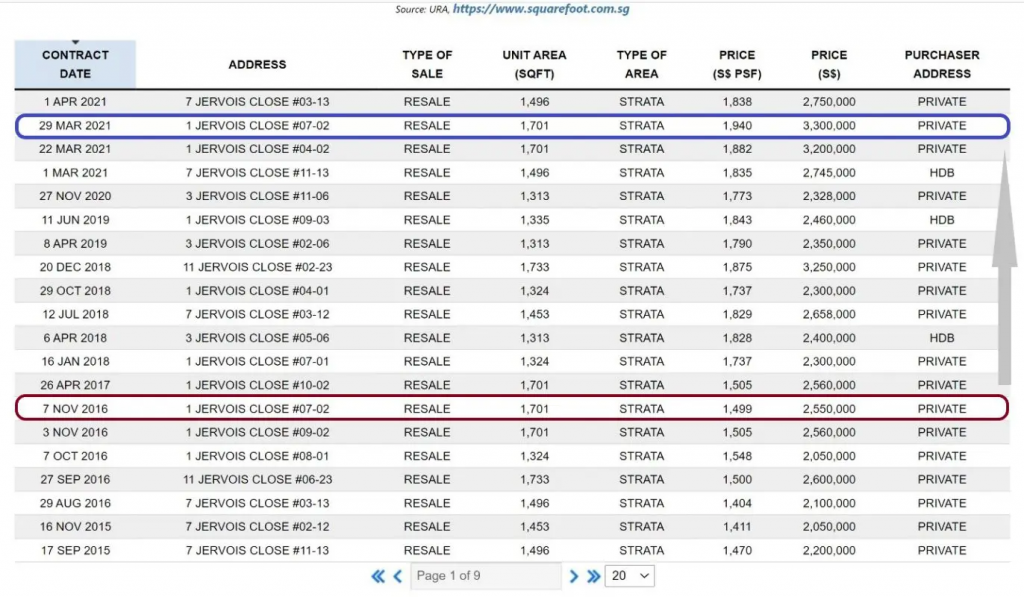The width and height of the screenshot is (1024, 597).
Task: Click address 11 JERVOIS CLOSE #02-23
Action: point(257,267)
